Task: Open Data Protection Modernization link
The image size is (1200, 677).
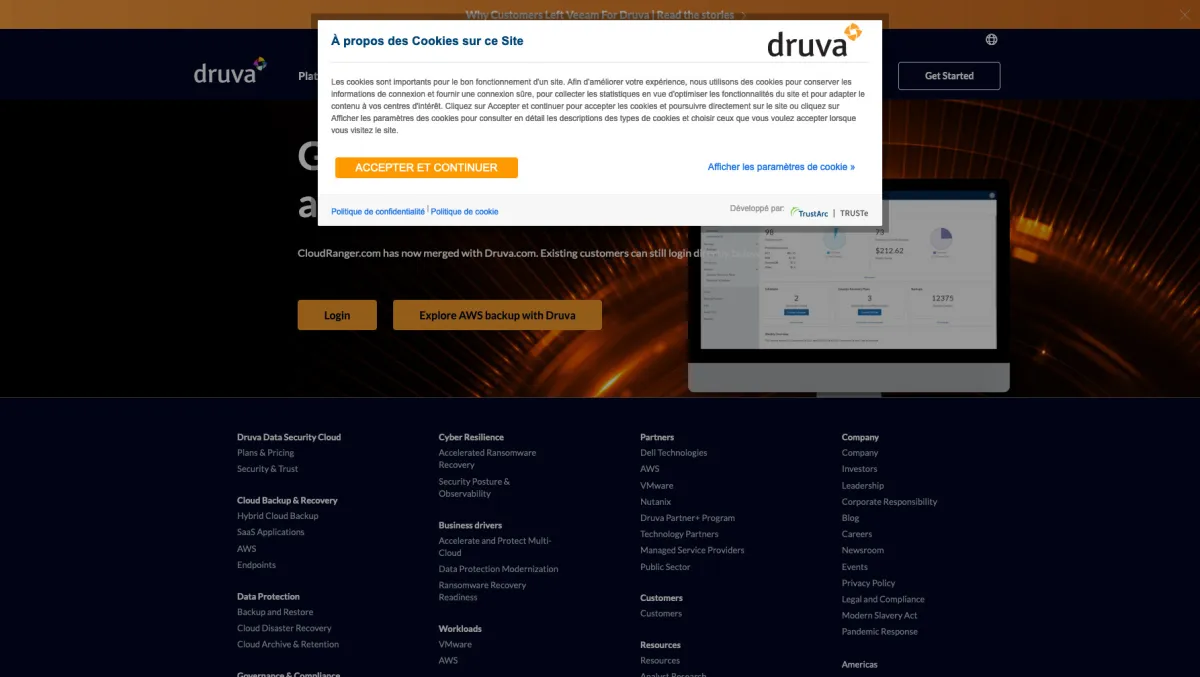Action: pyautogui.click(x=498, y=569)
